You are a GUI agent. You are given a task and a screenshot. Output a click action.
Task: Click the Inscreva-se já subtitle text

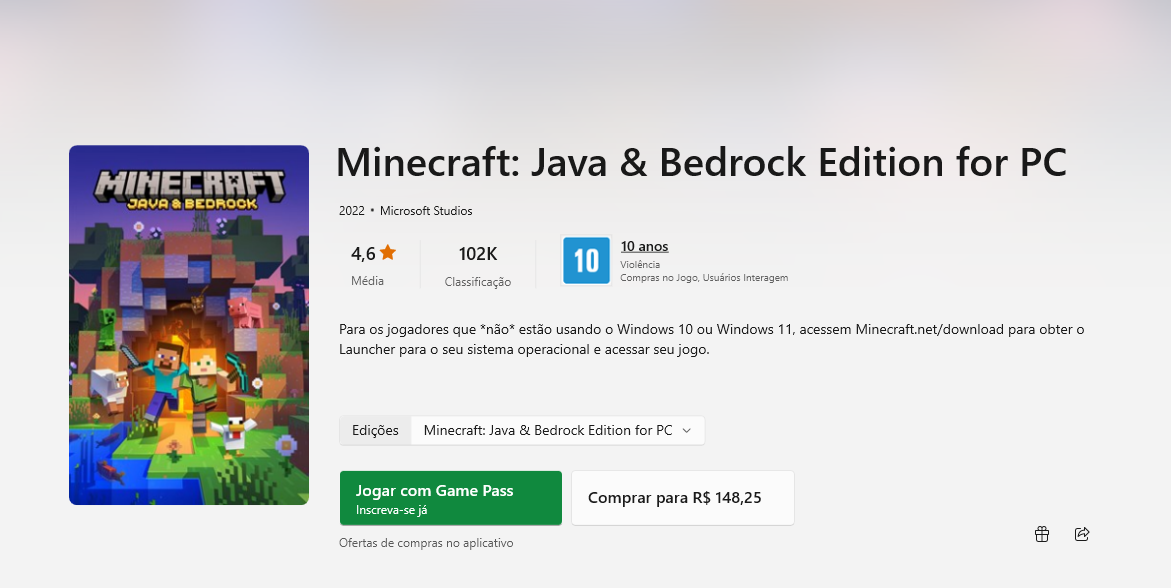click(391, 511)
